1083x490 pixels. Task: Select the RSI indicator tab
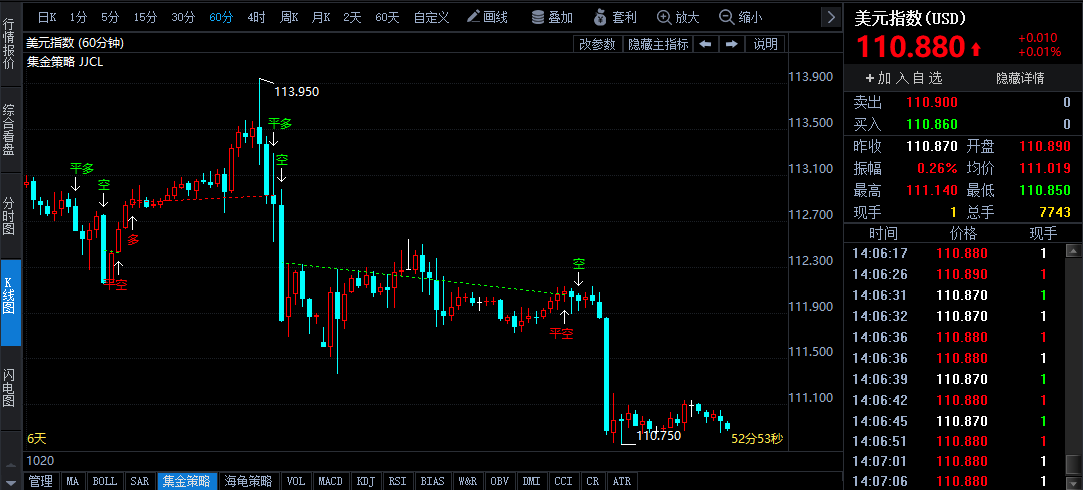[397, 481]
